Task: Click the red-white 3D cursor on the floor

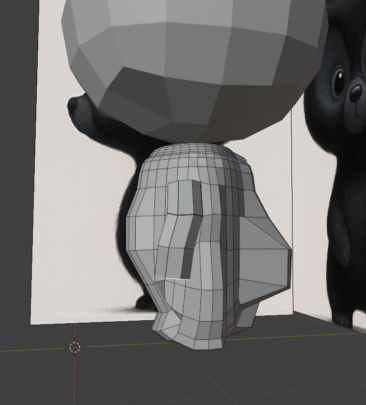Action: [75, 347]
